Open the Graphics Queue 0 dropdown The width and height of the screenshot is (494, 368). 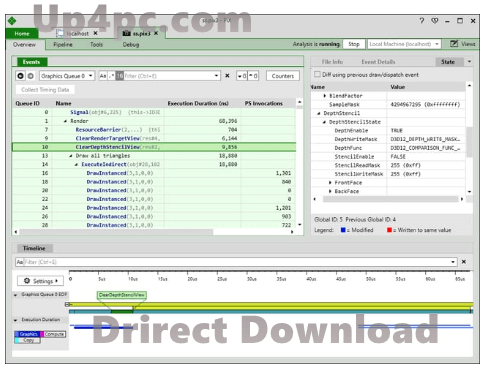coord(67,76)
